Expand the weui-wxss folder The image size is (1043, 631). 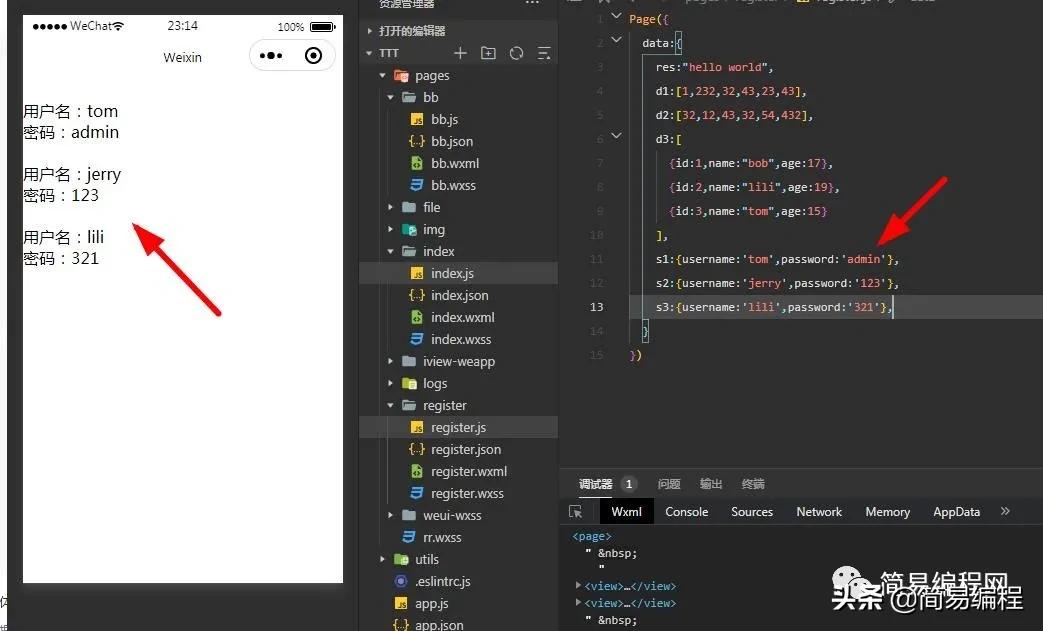390,515
